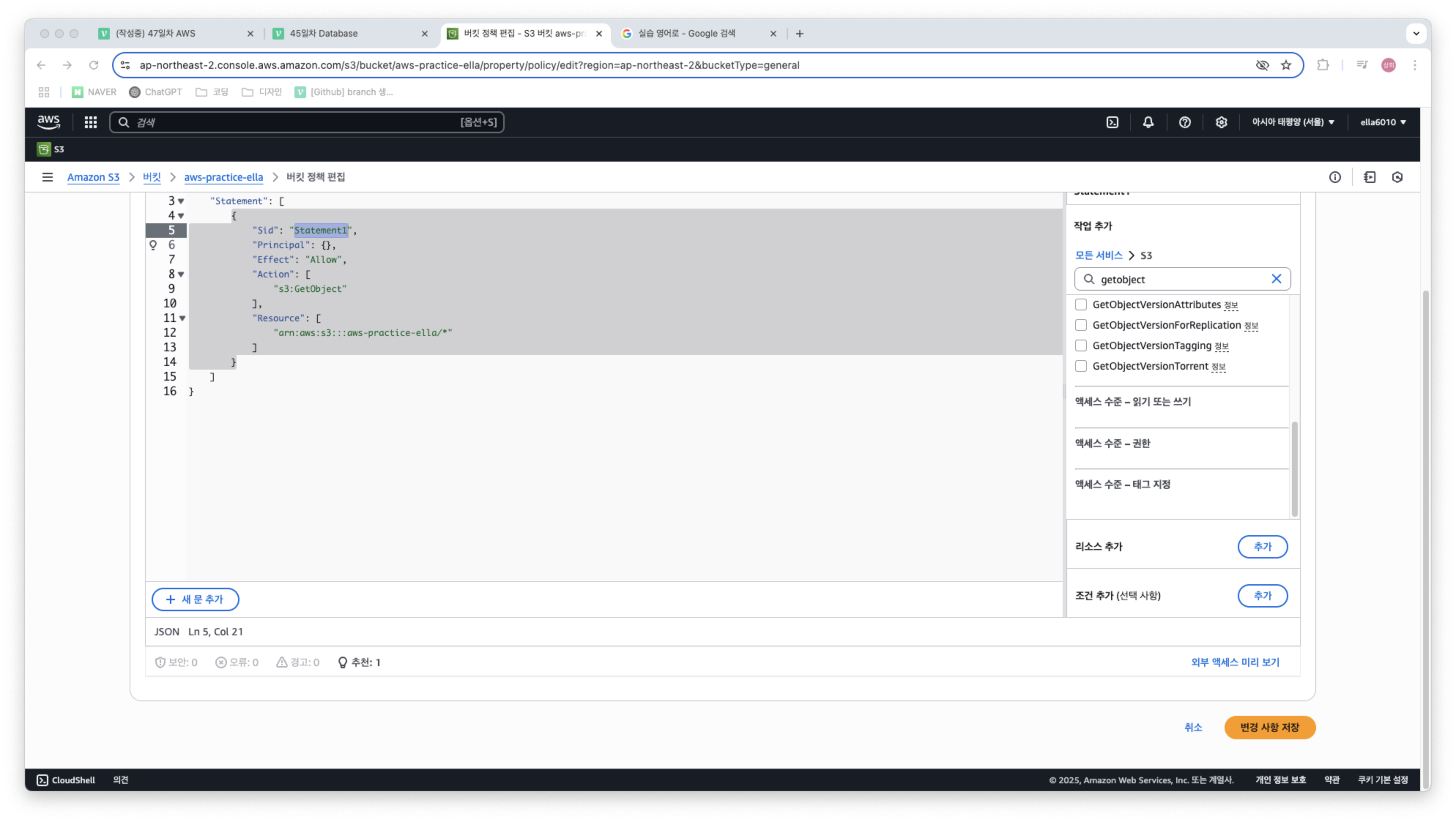Check GetObjectVersionForReplication action
The height and width of the screenshot is (822, 1456).
click(1081, 325)
